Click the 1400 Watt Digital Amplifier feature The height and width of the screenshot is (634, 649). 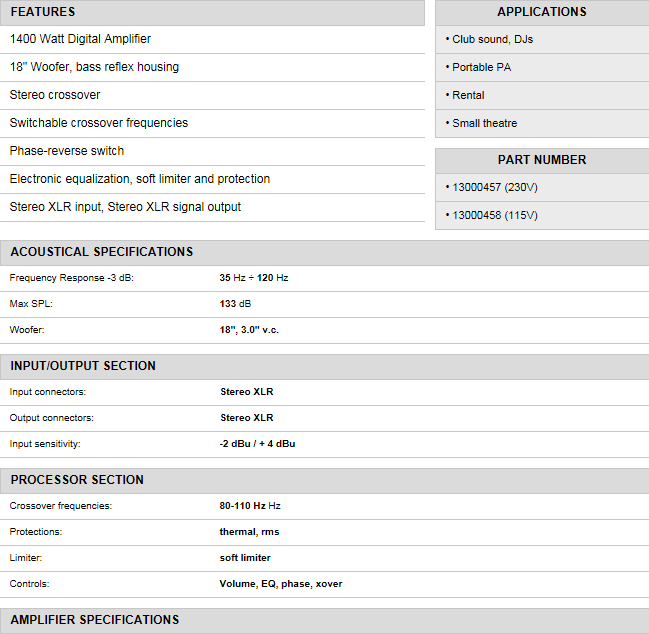point(81,39)
